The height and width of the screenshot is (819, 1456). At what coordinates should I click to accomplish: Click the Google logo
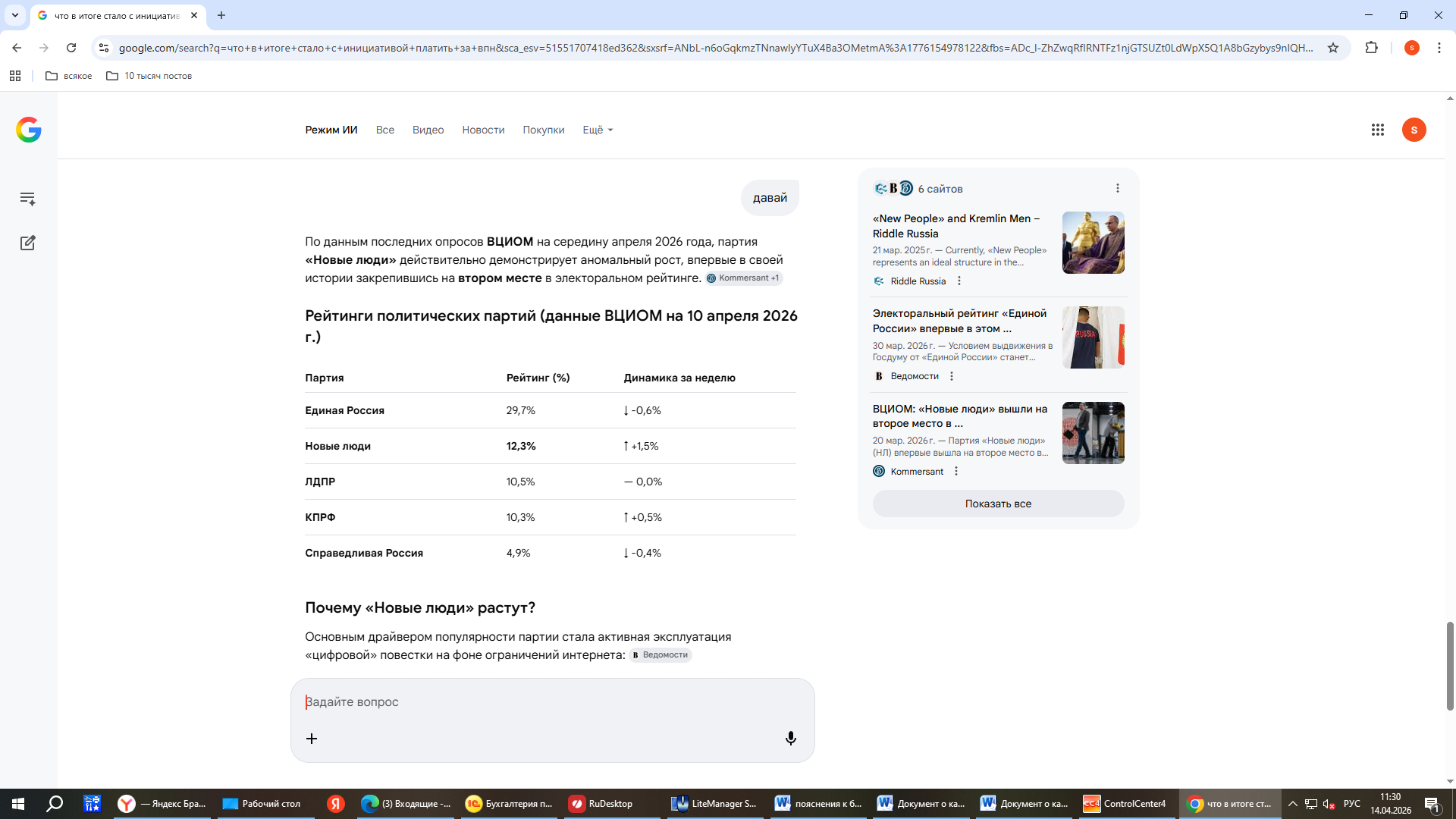tap(29, 130)
